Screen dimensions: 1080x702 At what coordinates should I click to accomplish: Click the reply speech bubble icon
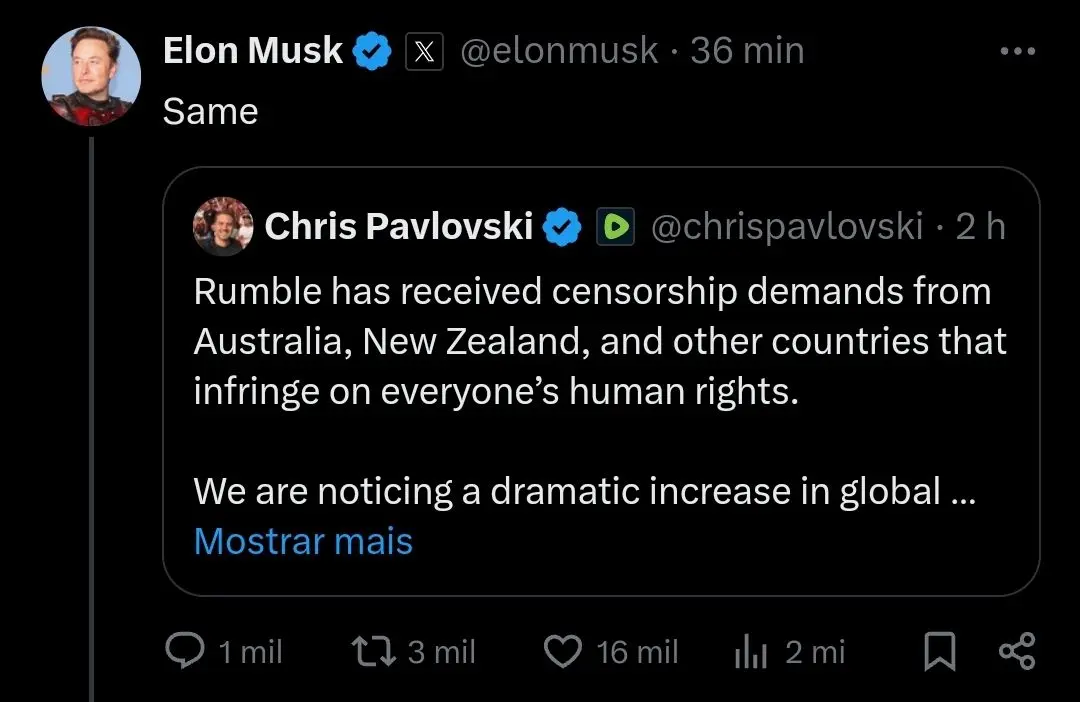point(184,652)
